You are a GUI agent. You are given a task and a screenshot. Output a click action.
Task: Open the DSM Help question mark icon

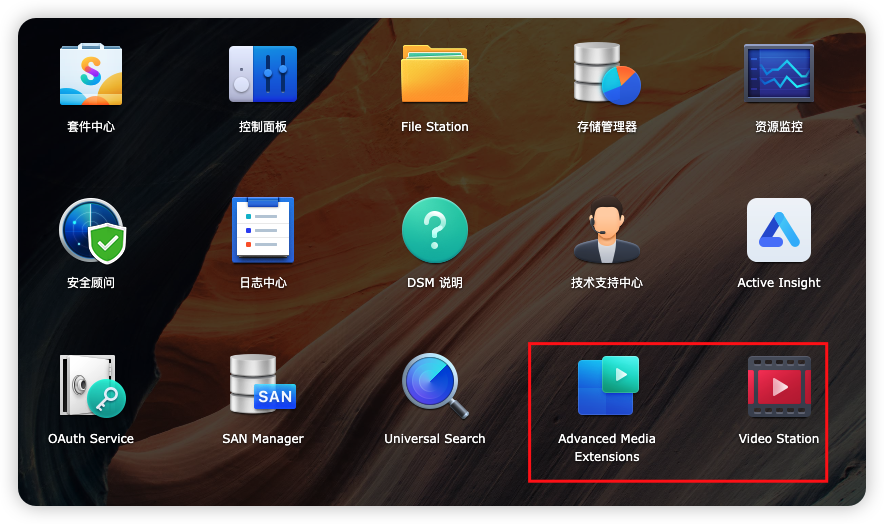435,230
